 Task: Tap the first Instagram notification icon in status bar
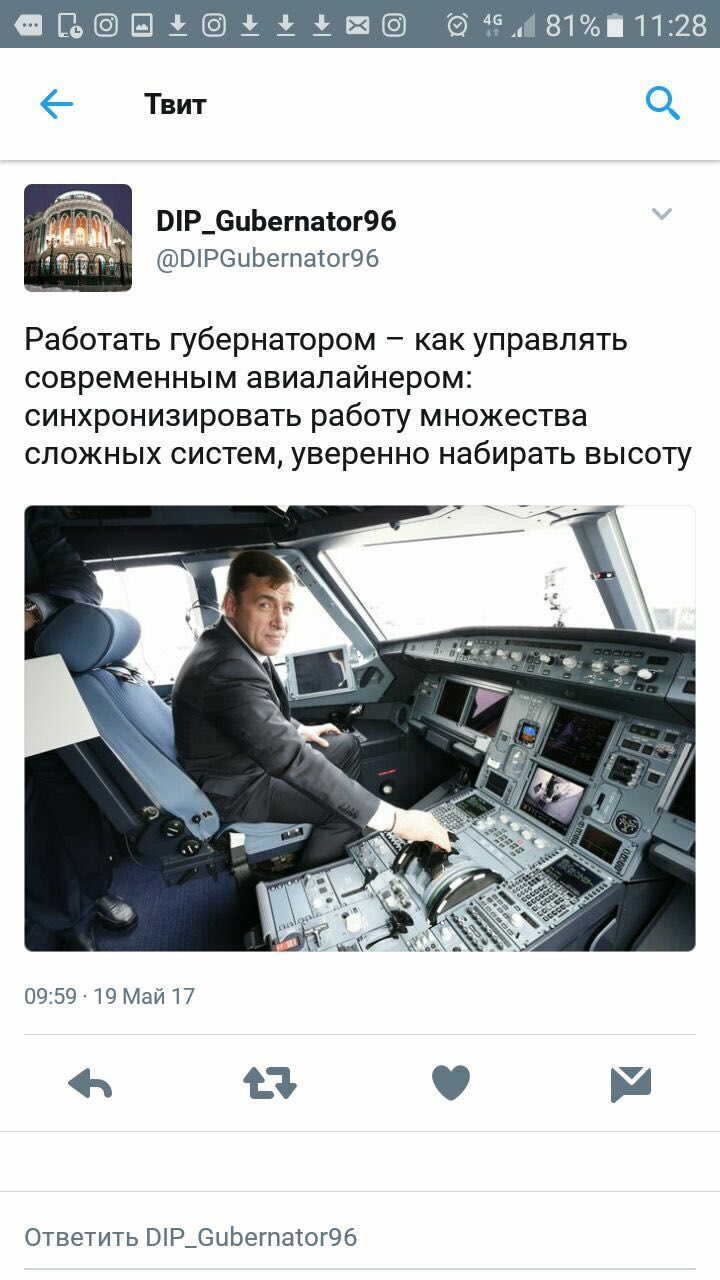point(106,25)
